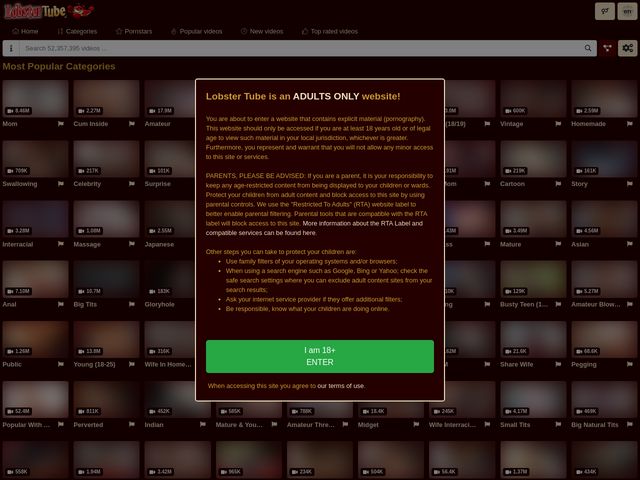Open the Vintage category label
This screenshot has width=640, height=480.
(511, 124)
